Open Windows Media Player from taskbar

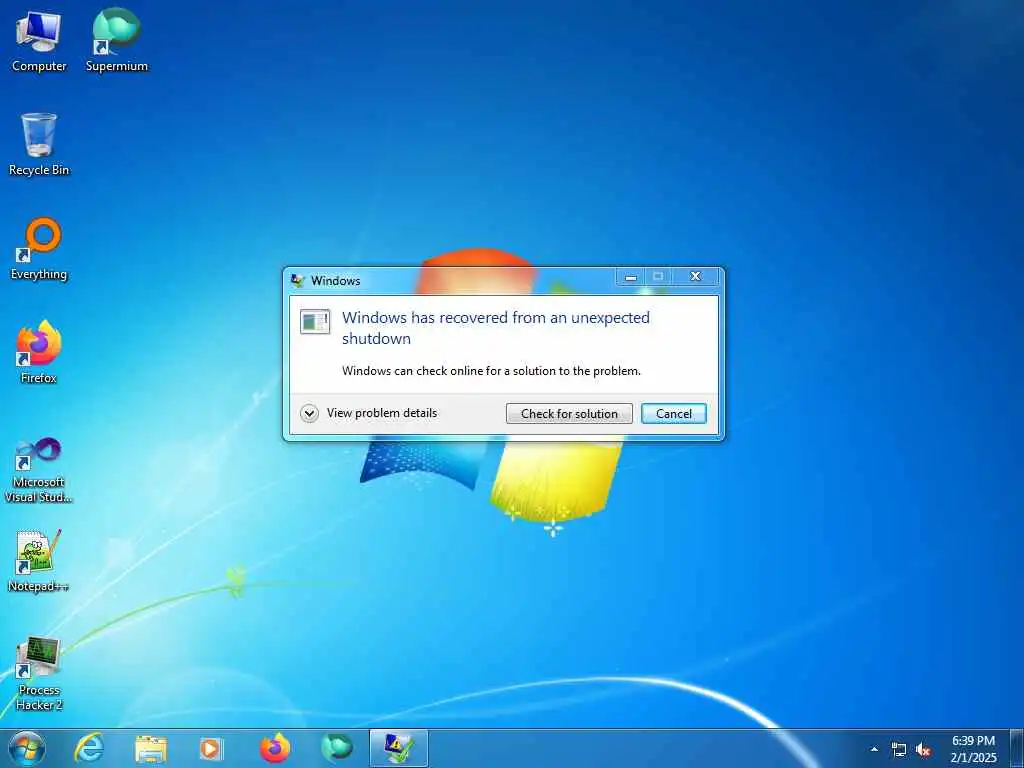211,748
